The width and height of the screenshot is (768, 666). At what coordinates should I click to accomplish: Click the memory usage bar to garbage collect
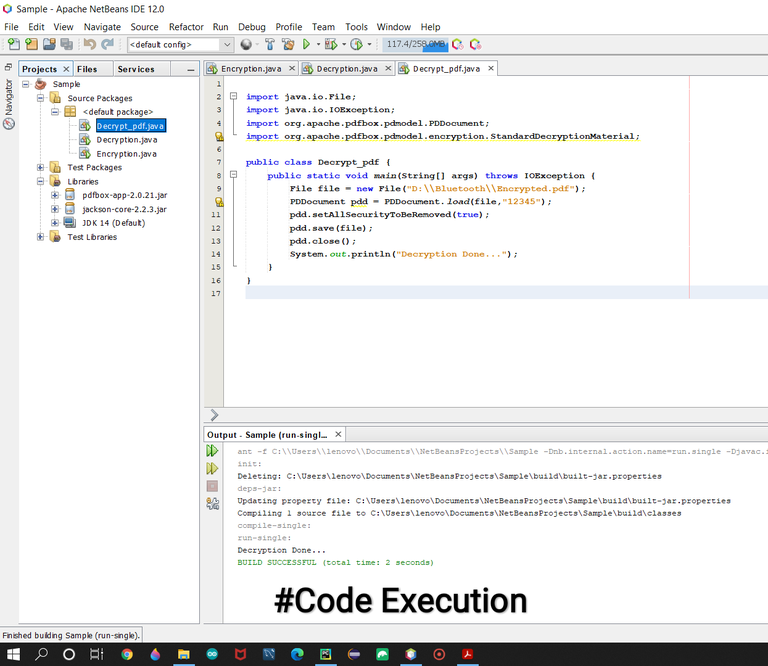click(415, 44)
